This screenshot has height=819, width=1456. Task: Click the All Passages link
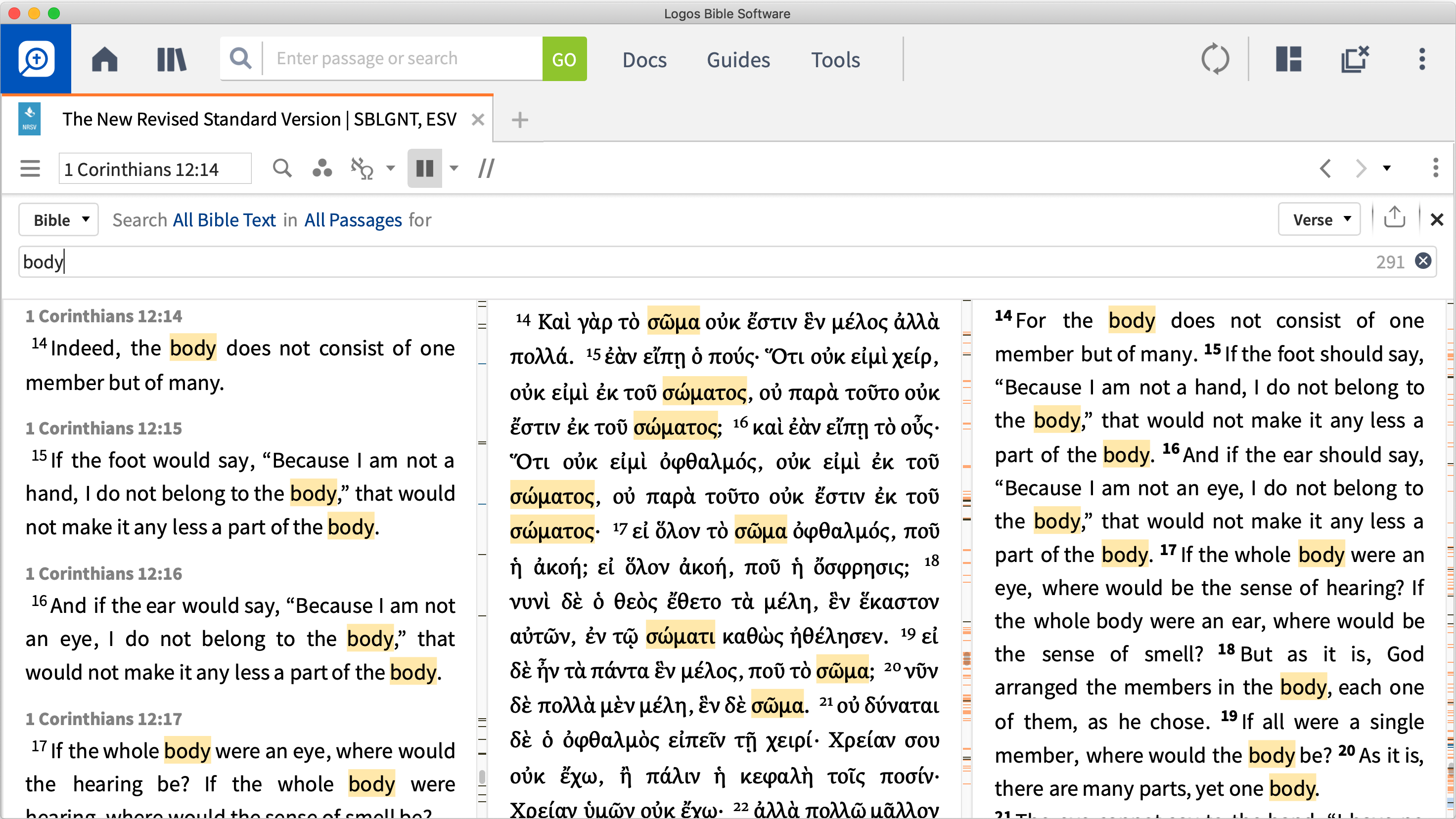(353, 220)
